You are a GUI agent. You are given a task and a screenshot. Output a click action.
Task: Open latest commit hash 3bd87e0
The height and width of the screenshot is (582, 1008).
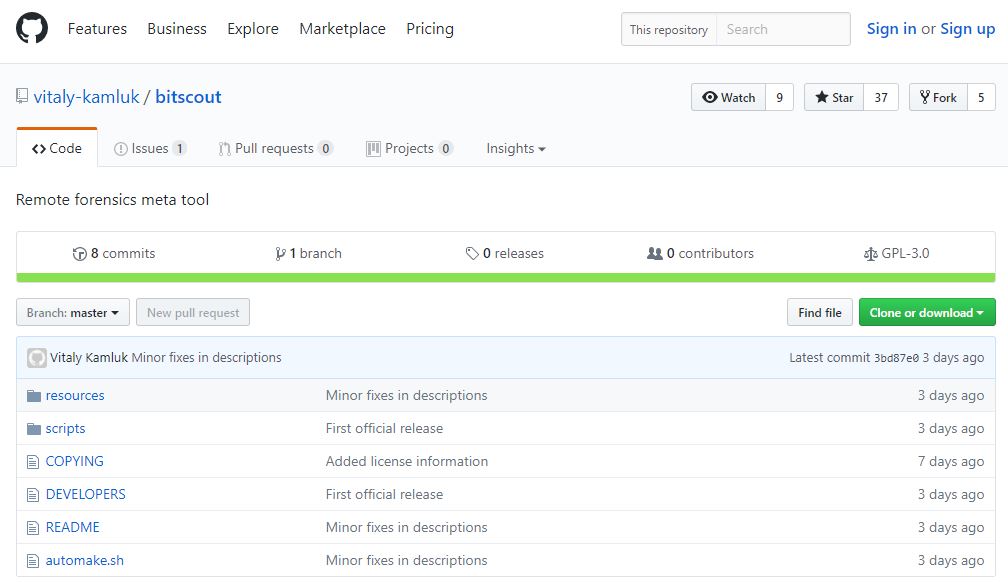click(896, 358)
